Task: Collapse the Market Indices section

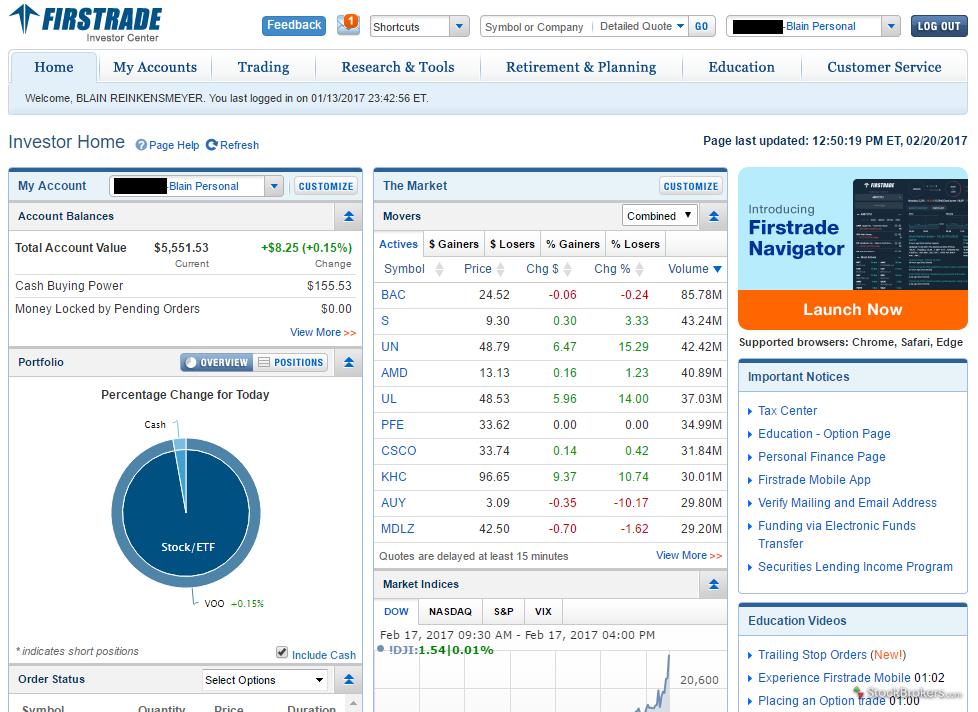Action: 714,584
